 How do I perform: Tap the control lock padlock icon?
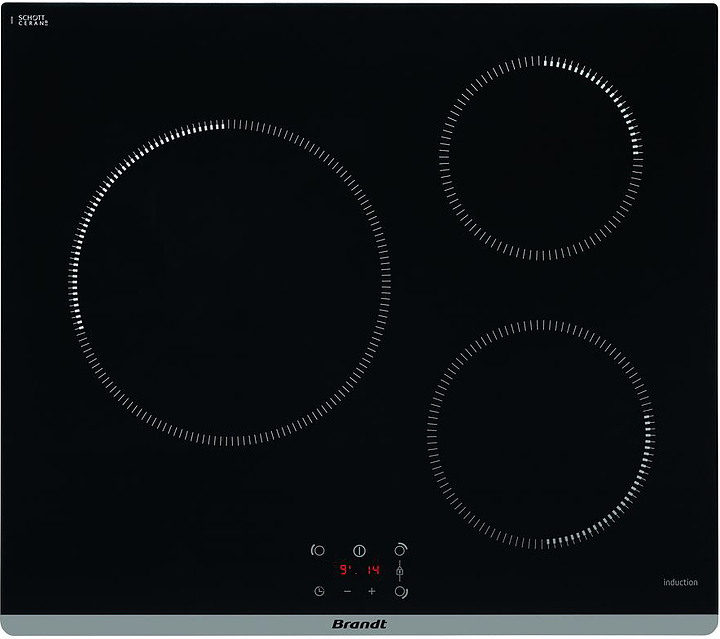coord(400,570)
